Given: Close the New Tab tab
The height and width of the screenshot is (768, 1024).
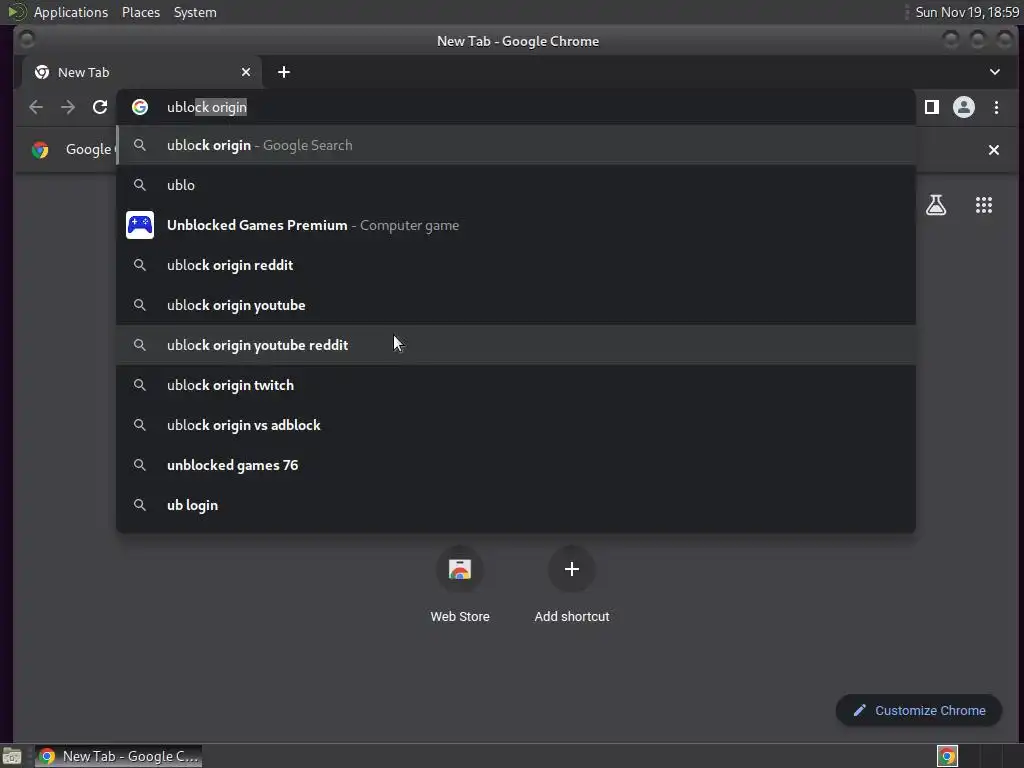Looking at the screenshot, I should tap(246, 72).
